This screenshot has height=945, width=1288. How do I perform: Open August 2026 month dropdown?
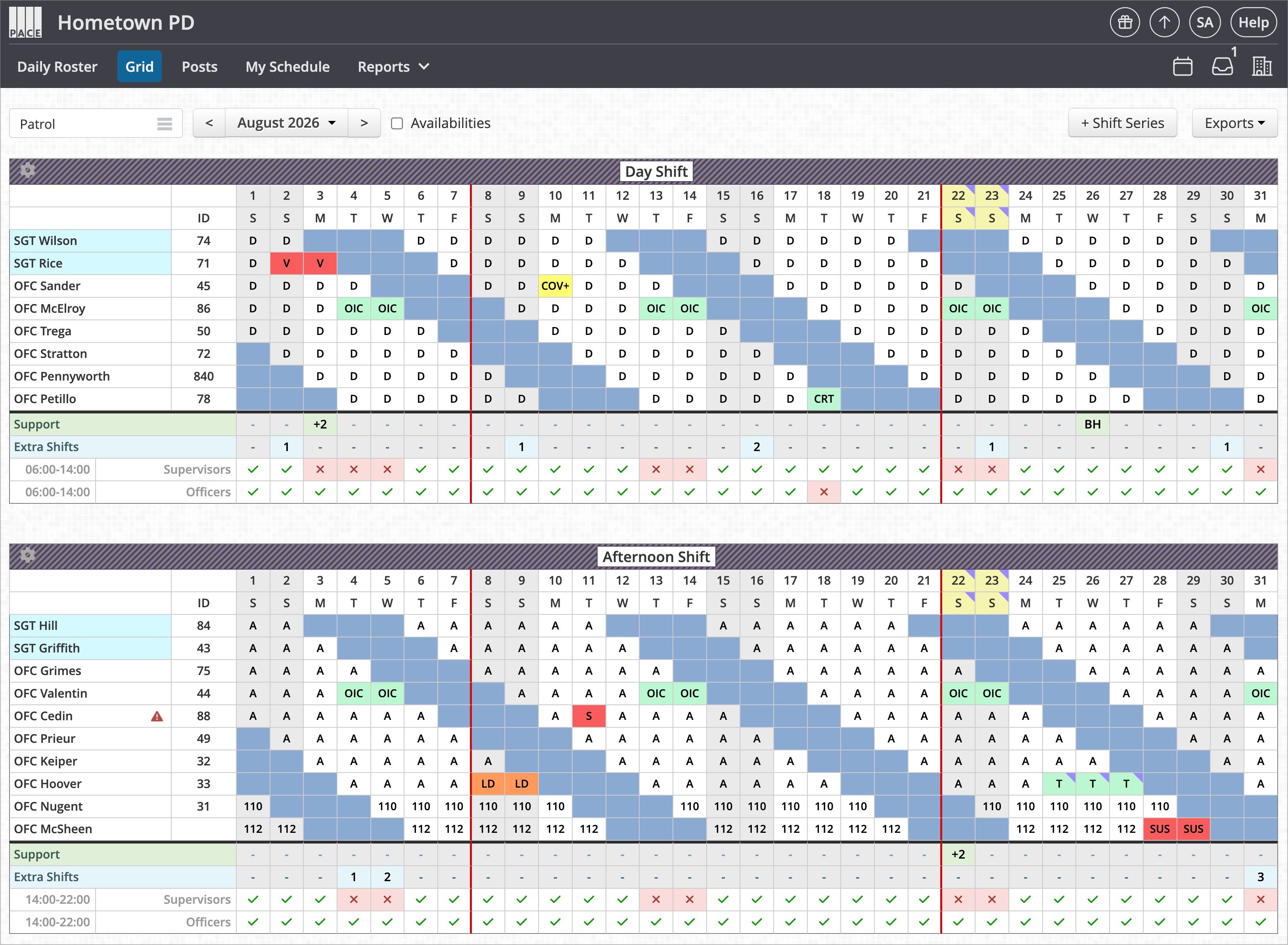coord(287,123)
